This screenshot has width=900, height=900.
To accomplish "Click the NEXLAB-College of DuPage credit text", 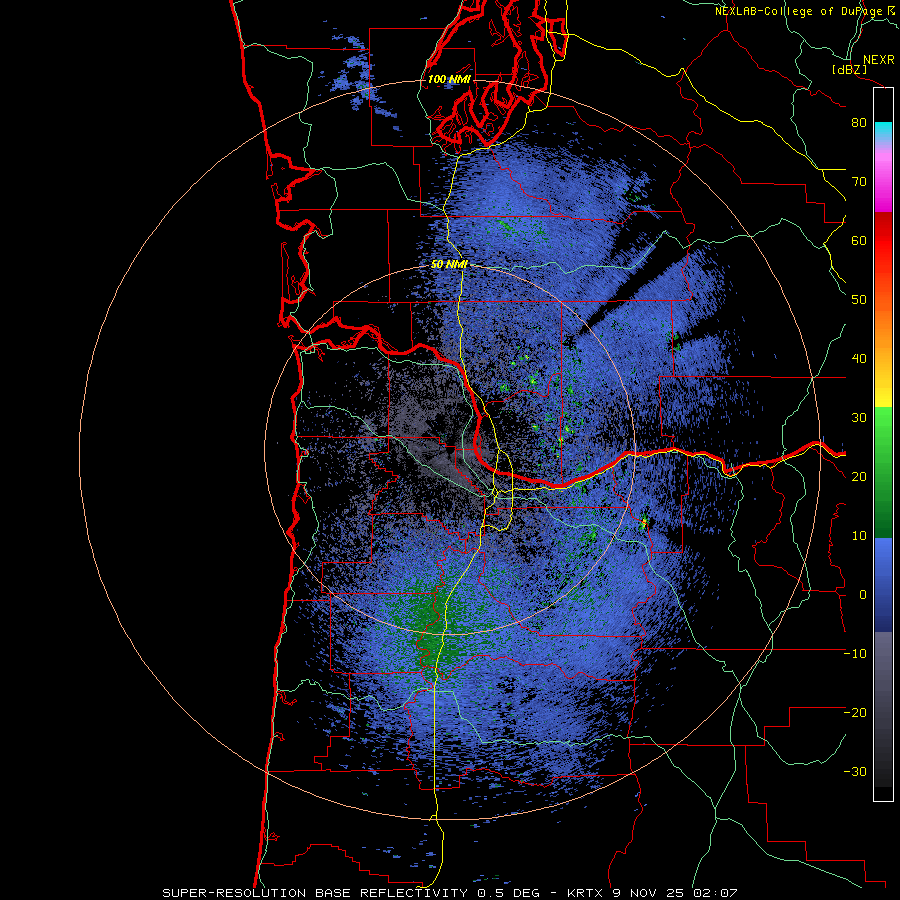I will (806, 11).
